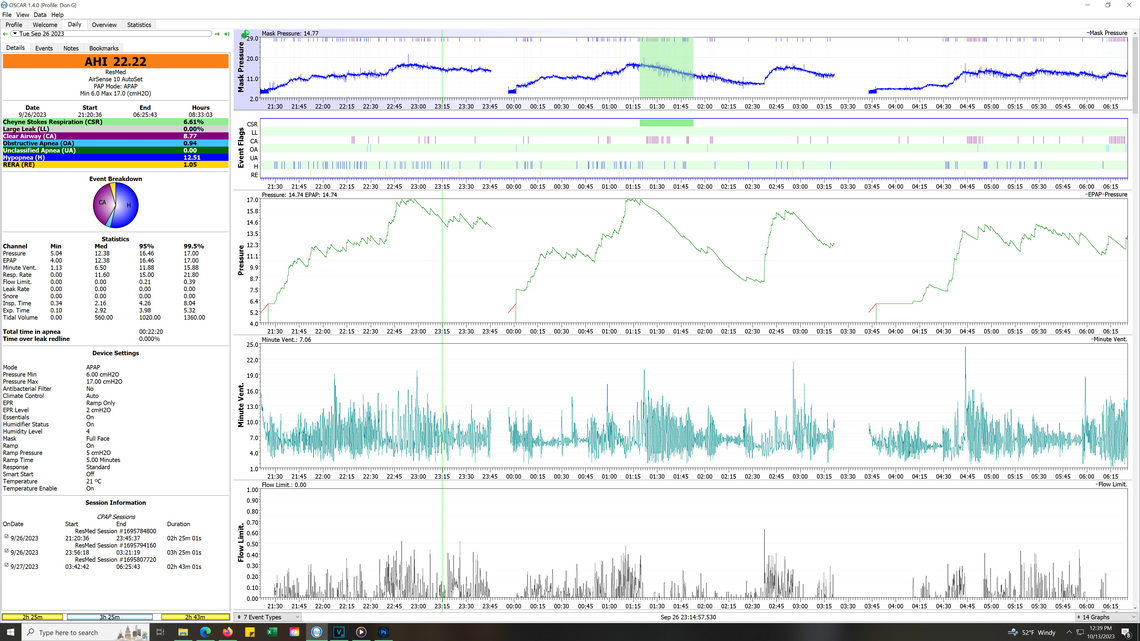The height and width of the screenshot is (641, 1140).
Task: Click the Event Flags graph title label
Action: point(241,148)
